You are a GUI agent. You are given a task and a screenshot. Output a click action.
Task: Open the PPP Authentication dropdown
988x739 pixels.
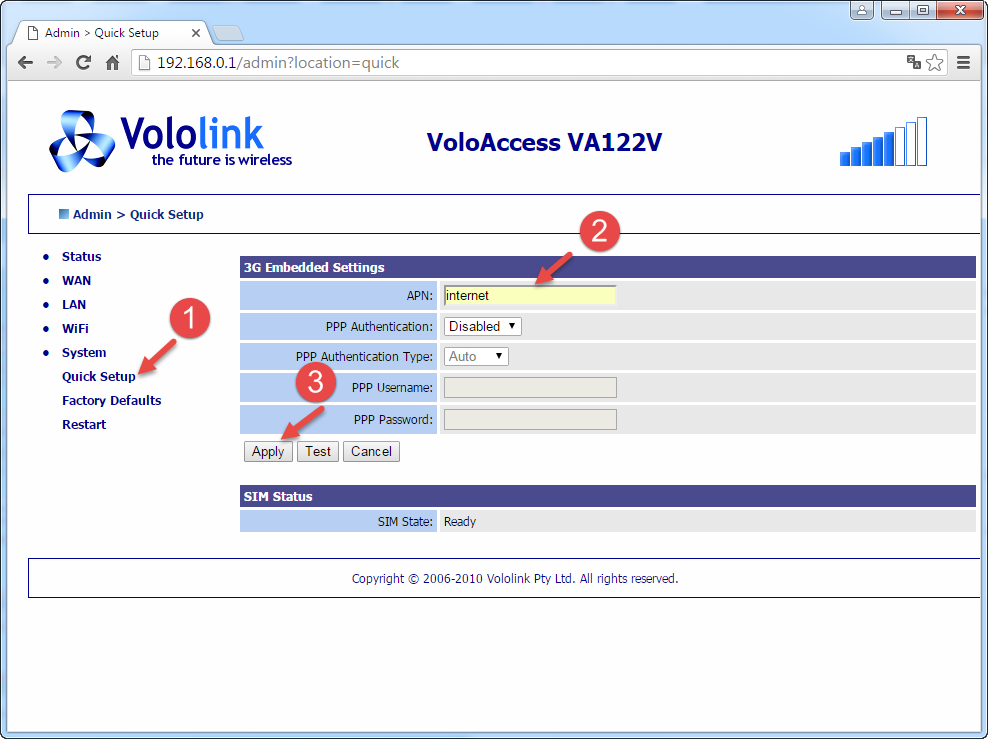482,326
